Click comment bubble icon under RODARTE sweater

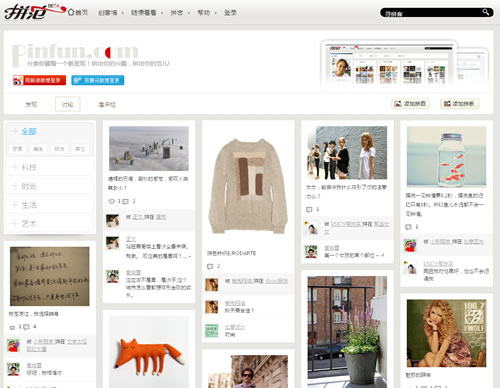pos(210,266)
